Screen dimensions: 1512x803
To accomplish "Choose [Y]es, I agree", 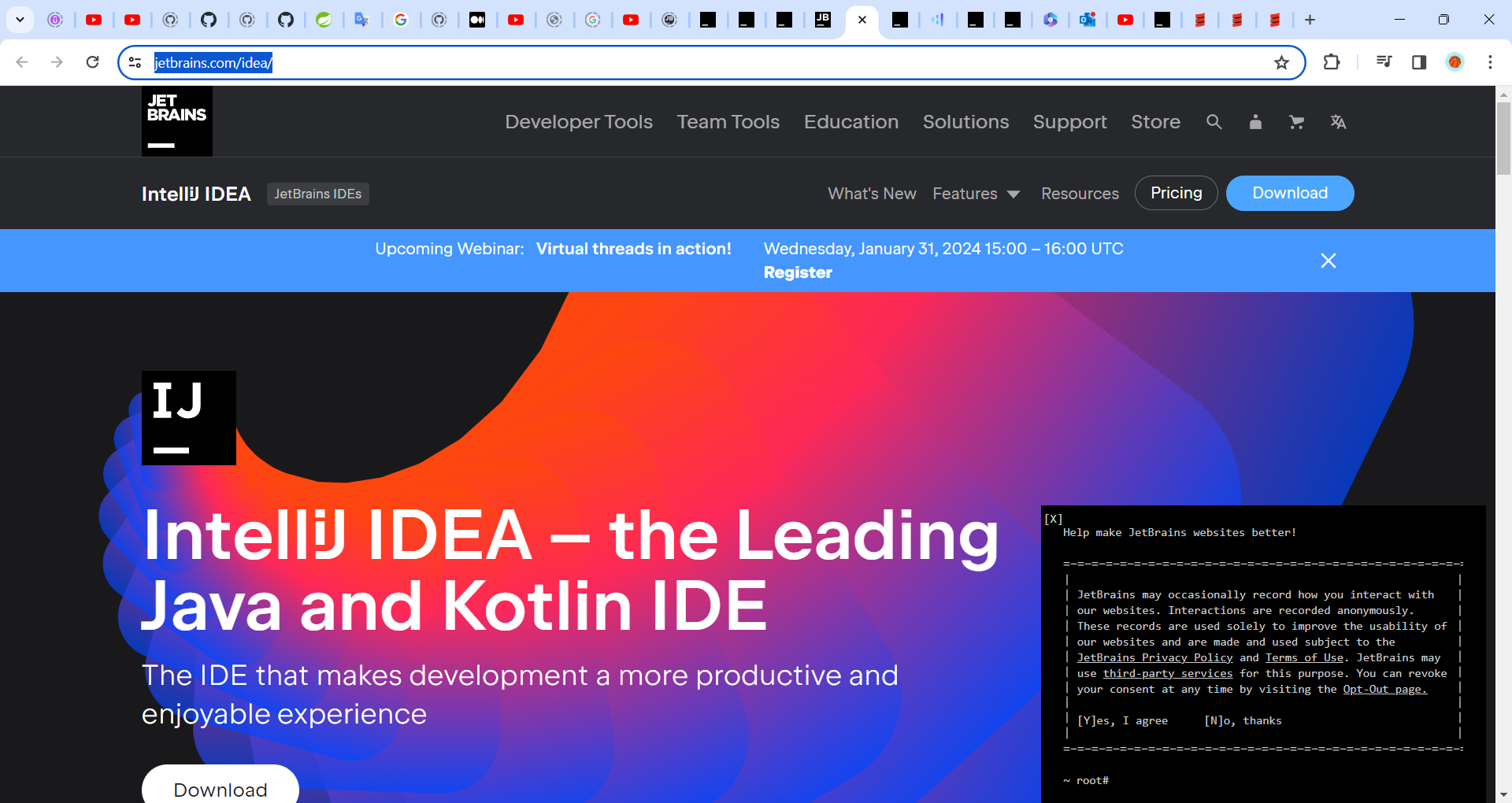I will pos(1122,720).
